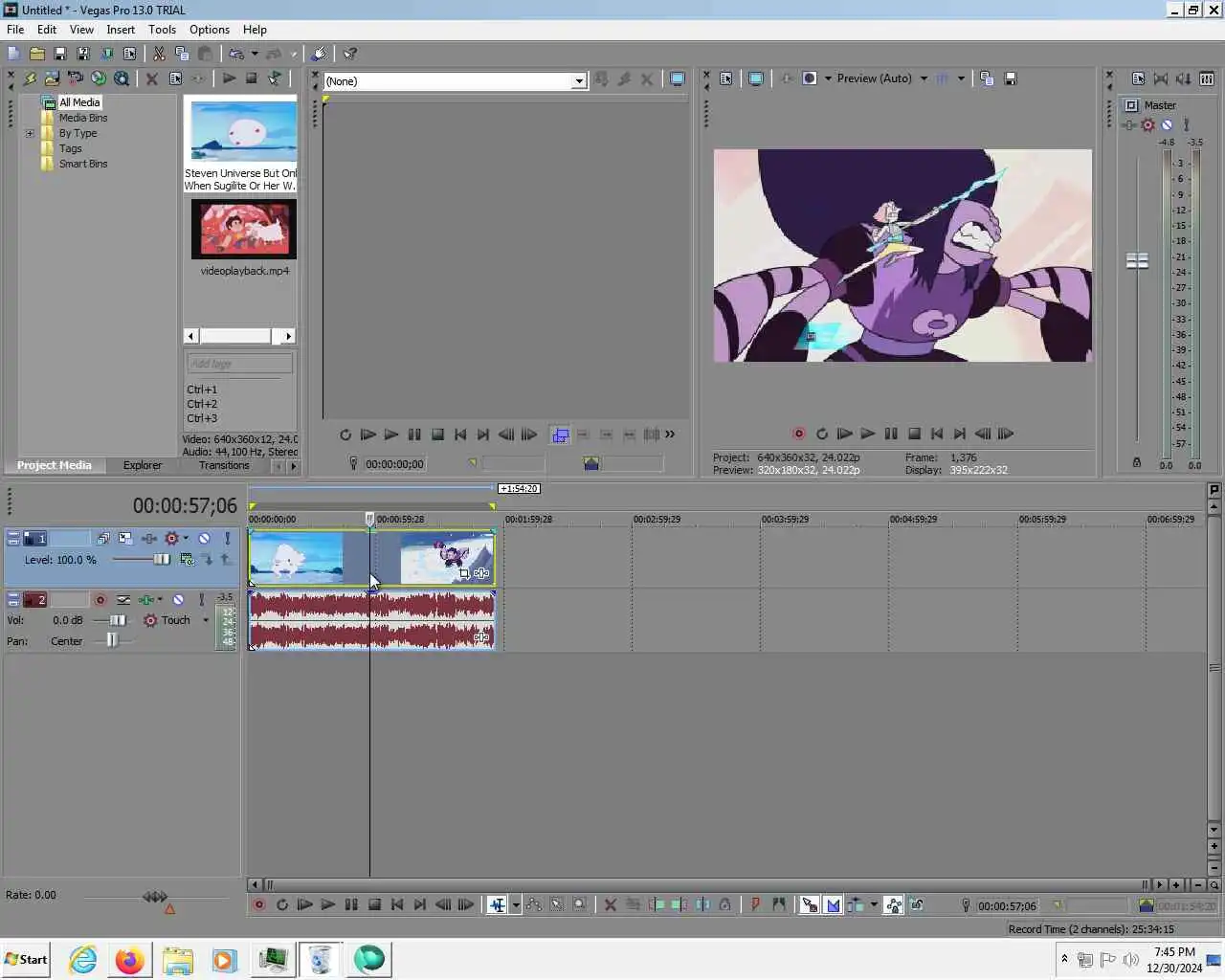Save the project with the floppy disk icon
Image resolution: width=1225 pixels, height=980 pixels.
59,54
